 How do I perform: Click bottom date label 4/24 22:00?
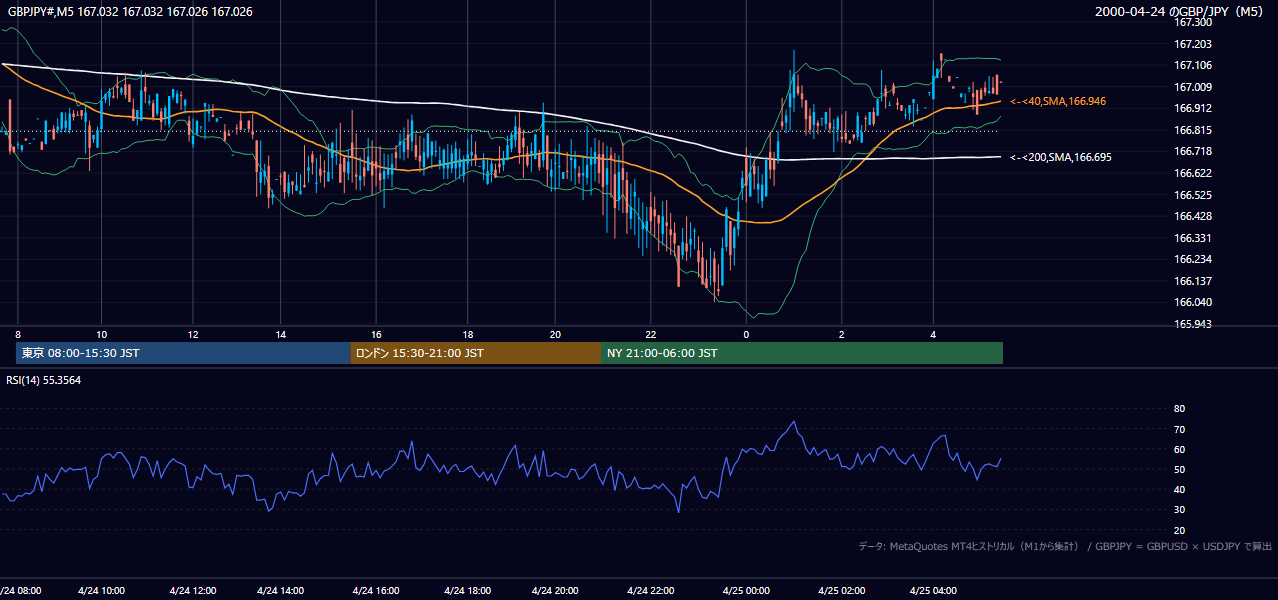(x=651, y=591)
